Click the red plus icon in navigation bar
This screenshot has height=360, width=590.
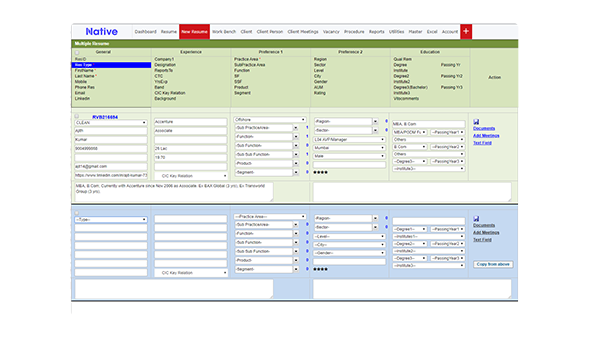(466, 31)
